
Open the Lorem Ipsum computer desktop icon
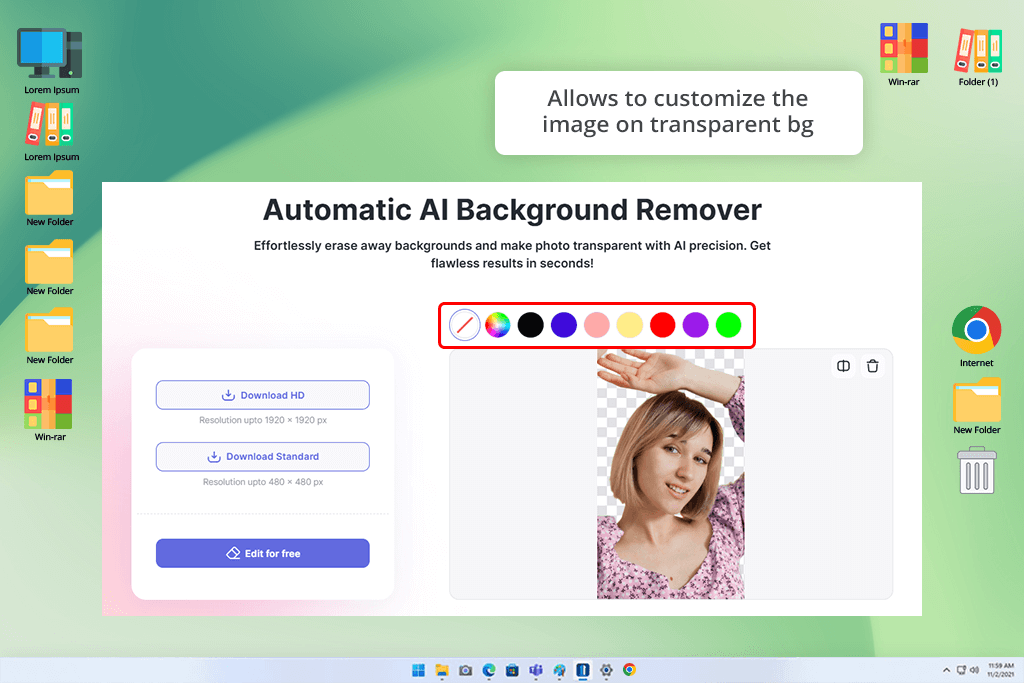point(50,61)
